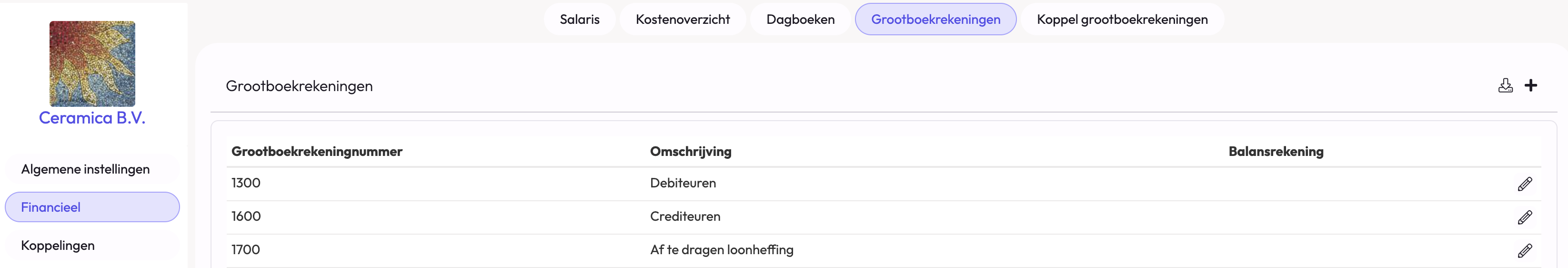Select the Grootboekrekeningen tab

point(935,20)
